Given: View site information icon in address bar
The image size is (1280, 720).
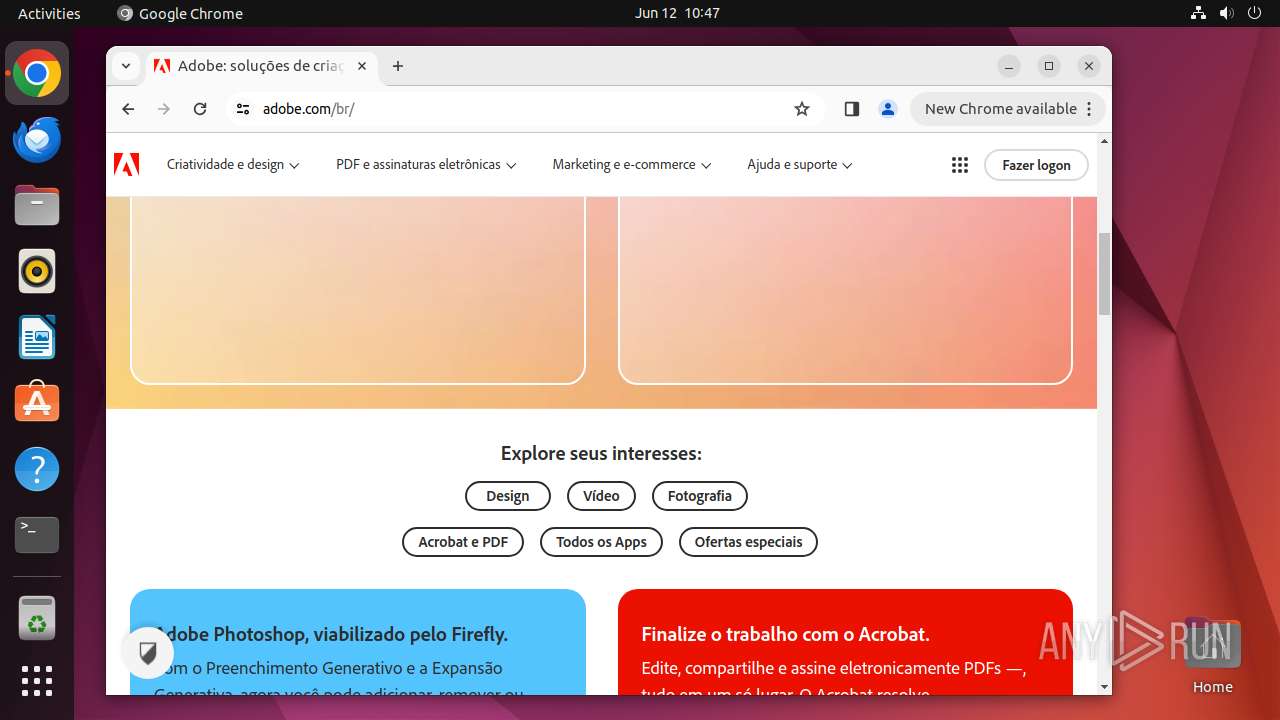Looking at the screenshot, I should click(x=242, y=109).
